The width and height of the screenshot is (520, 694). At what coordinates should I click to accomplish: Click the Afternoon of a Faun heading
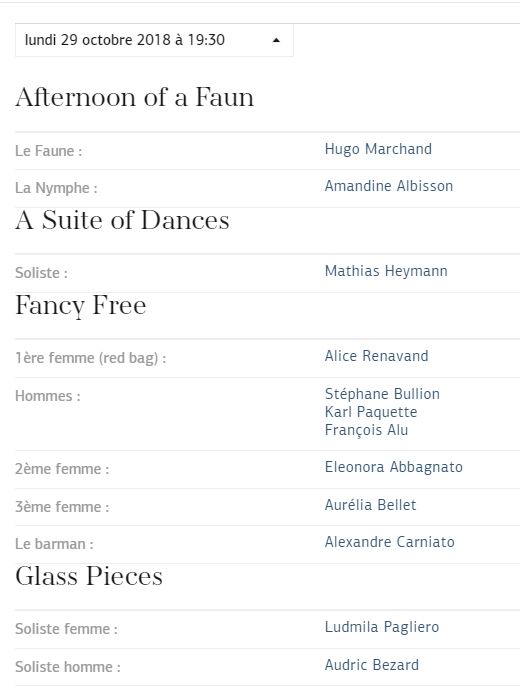(135, 97)
